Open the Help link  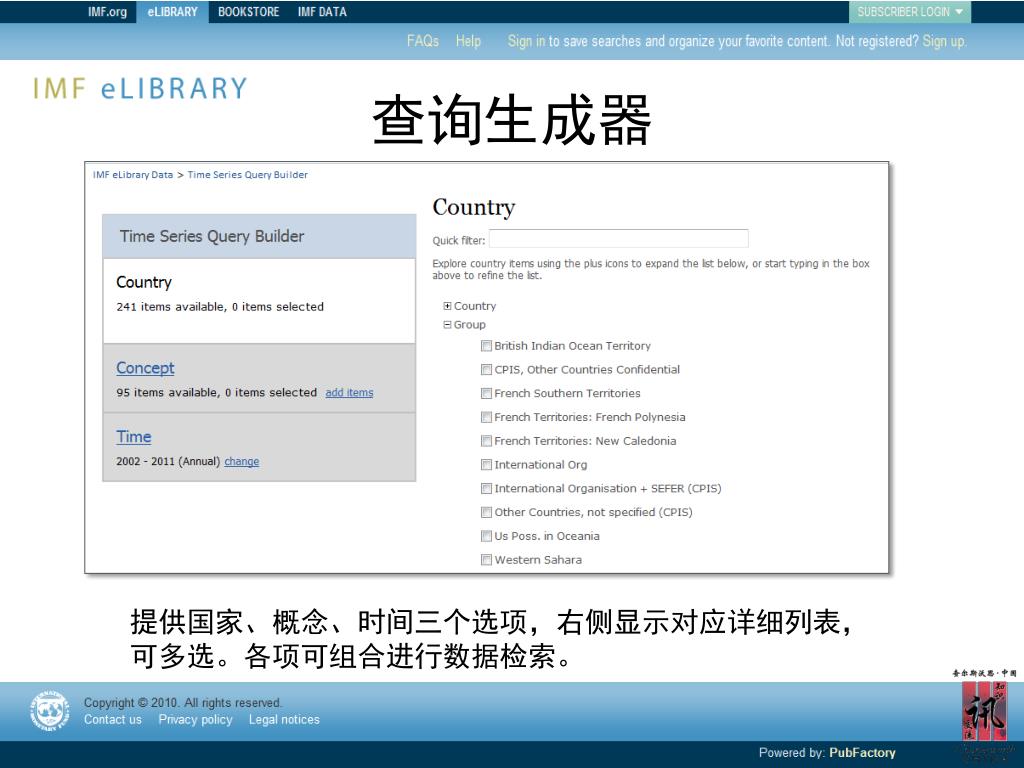point(468,41)
